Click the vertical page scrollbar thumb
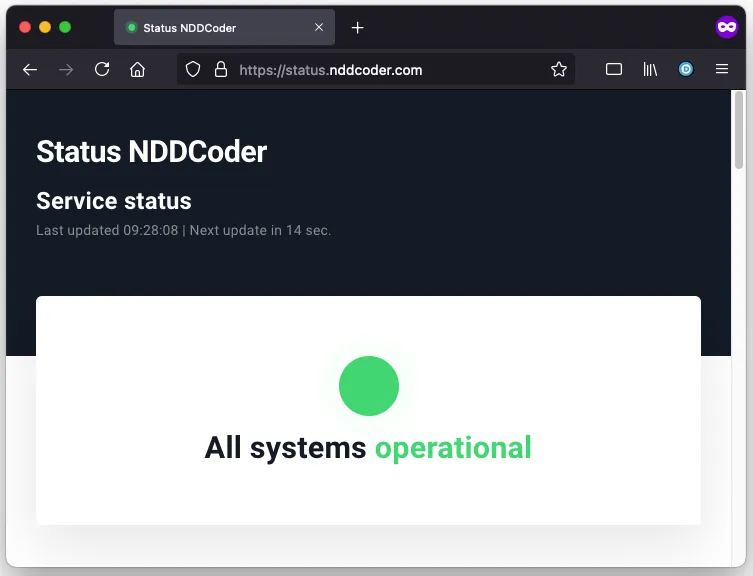This screenshot has height=576, width=753. pyautogui.click(x=739, y=130)
